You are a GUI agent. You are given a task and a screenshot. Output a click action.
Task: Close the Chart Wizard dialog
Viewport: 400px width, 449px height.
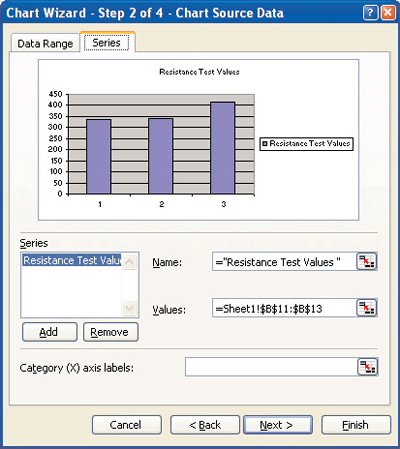click(388, 13)
